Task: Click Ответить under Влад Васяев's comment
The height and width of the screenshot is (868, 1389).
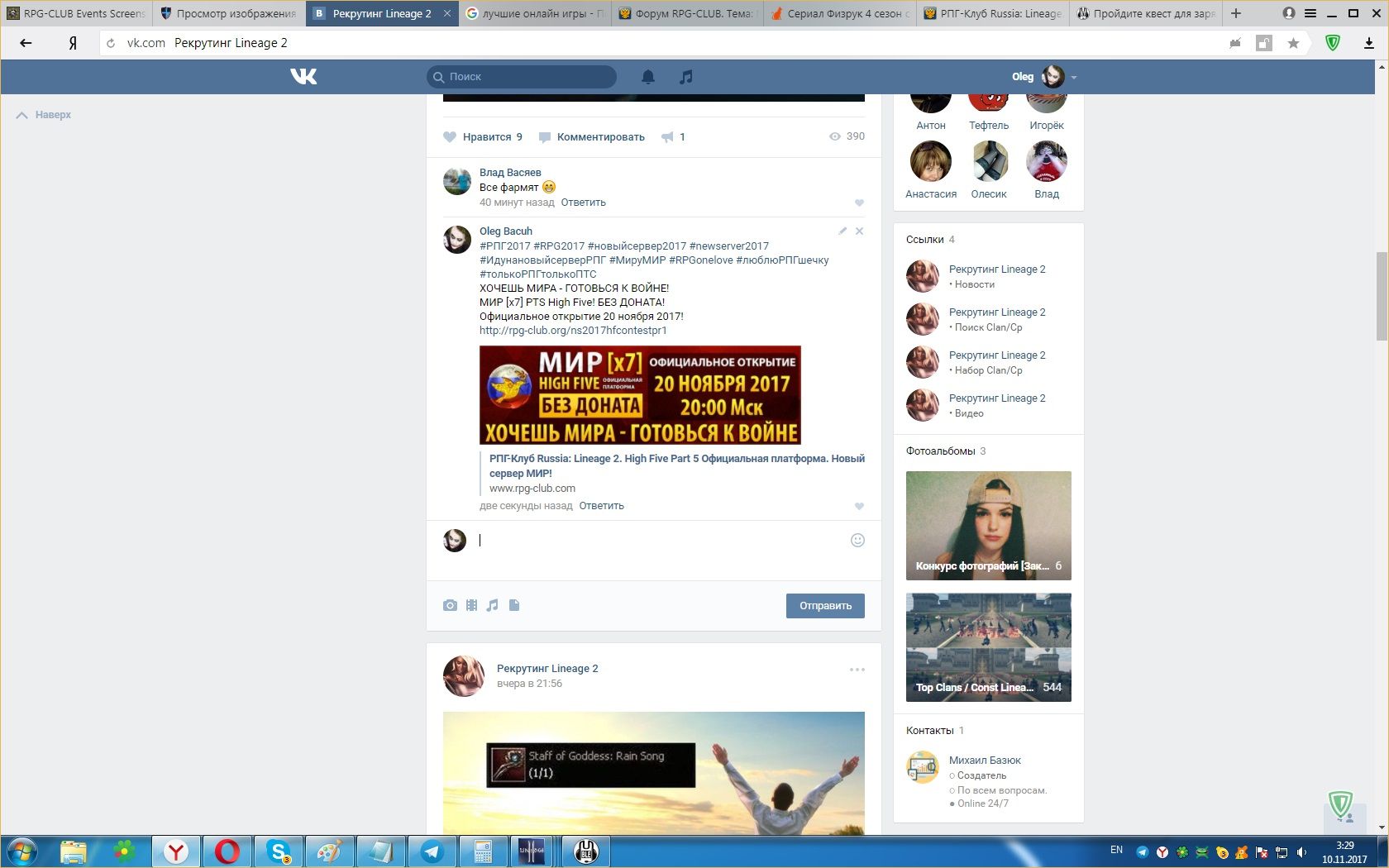Action: pos(584,203)
